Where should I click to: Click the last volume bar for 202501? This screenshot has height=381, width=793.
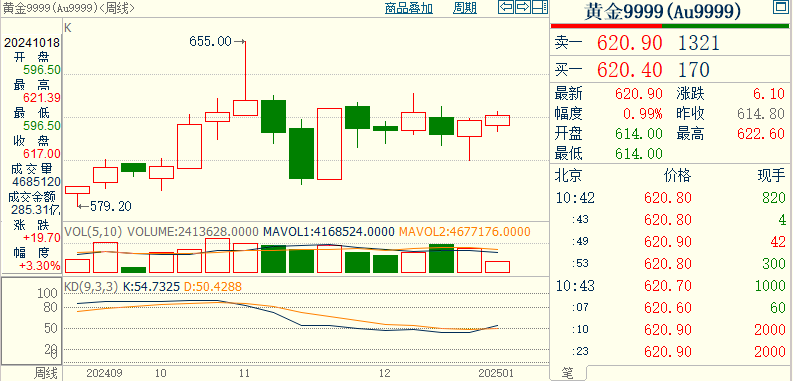(497, 267)
